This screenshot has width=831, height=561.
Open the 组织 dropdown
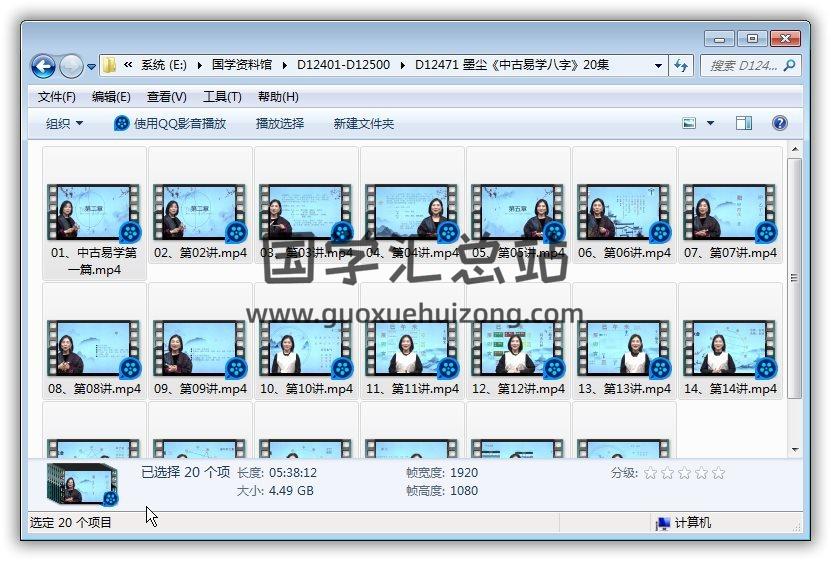(64, 123)
